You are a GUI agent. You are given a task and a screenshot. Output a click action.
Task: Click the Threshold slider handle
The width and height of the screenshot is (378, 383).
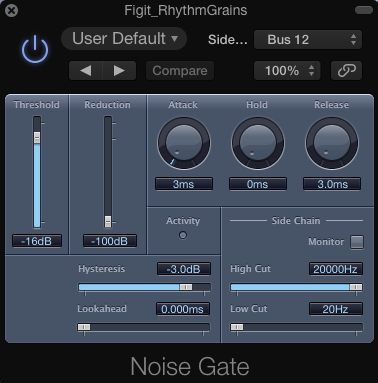(x=37, y=137)
